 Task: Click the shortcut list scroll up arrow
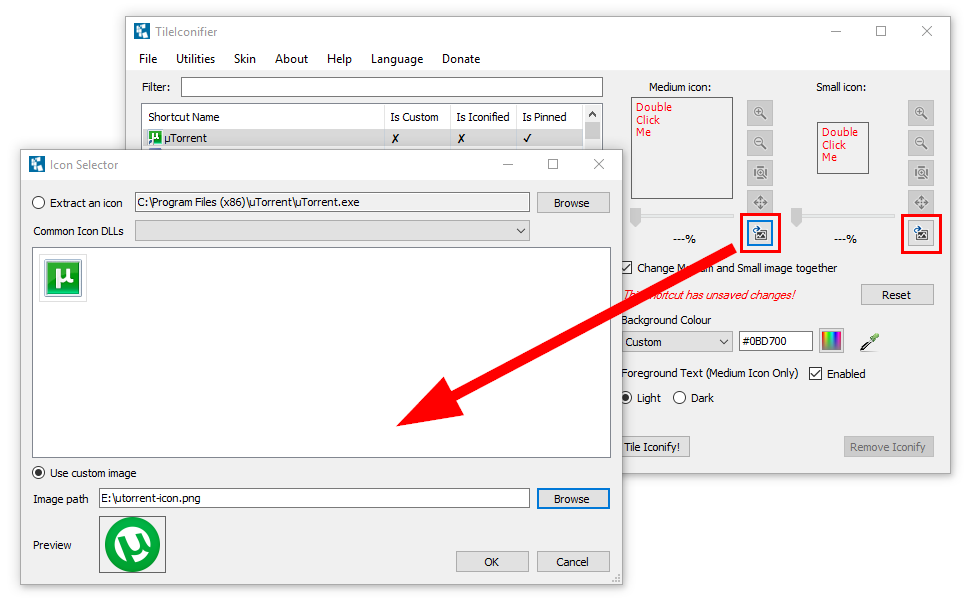pos(593,115)
